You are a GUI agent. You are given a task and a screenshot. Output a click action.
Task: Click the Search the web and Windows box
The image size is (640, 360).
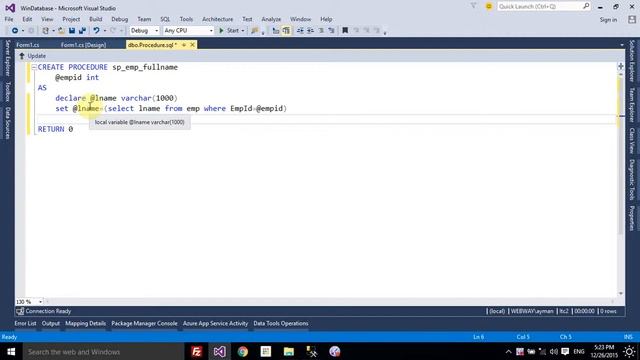pyautogui.click(x=104, y=351)
